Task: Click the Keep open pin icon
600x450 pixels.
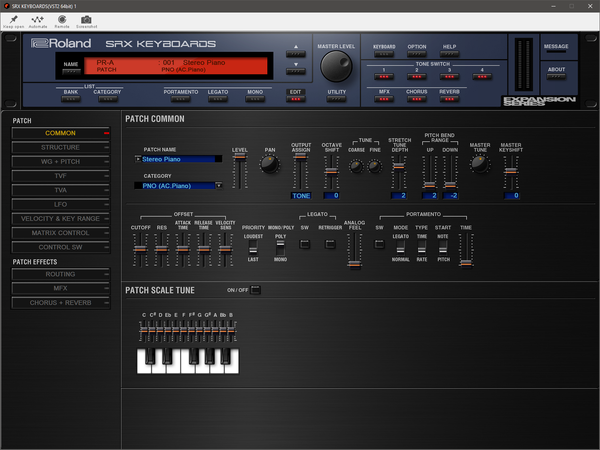Action: (x=13, y=21)
